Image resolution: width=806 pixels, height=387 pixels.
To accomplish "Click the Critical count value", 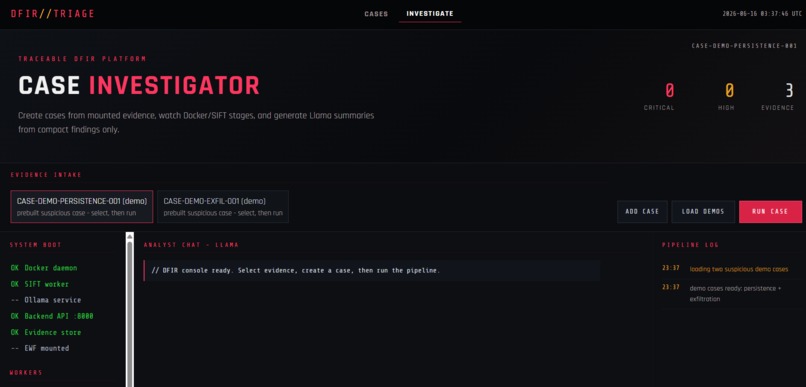I will (669, 91).
